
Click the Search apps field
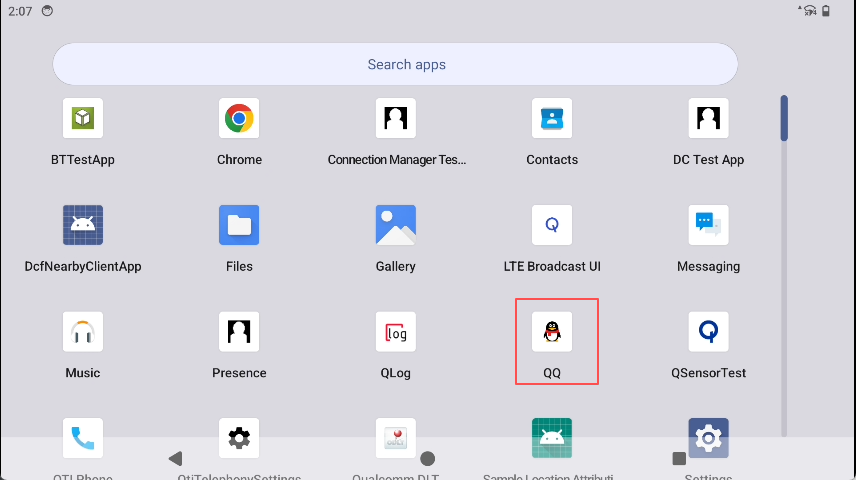point(395,64)
